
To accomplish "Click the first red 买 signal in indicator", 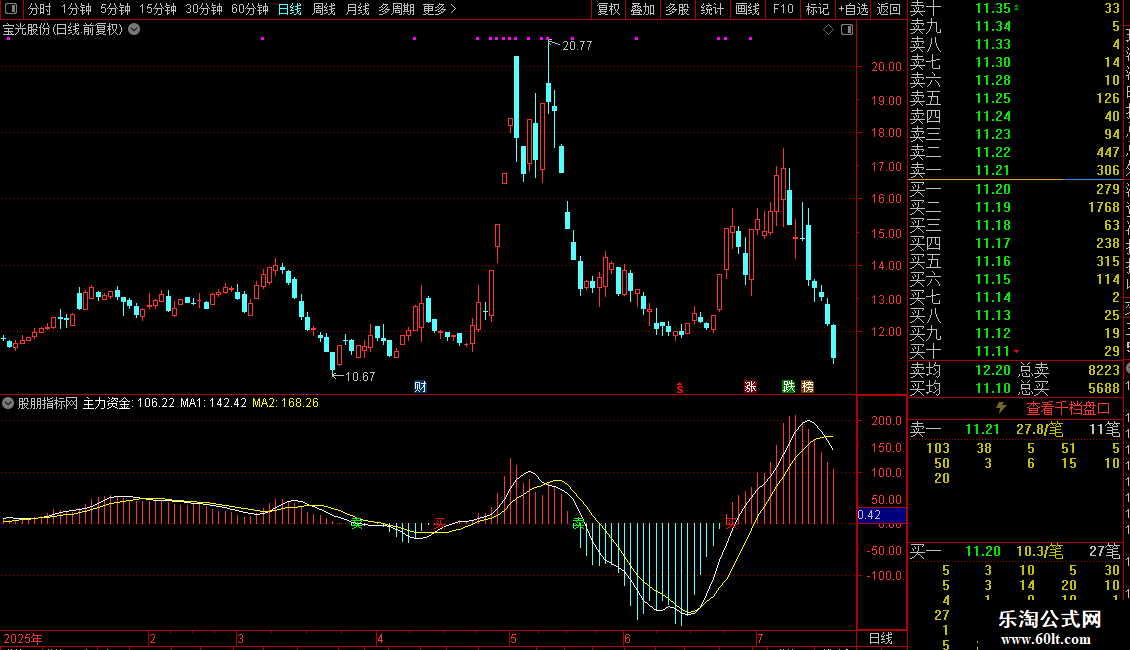I will coord(440,522).
